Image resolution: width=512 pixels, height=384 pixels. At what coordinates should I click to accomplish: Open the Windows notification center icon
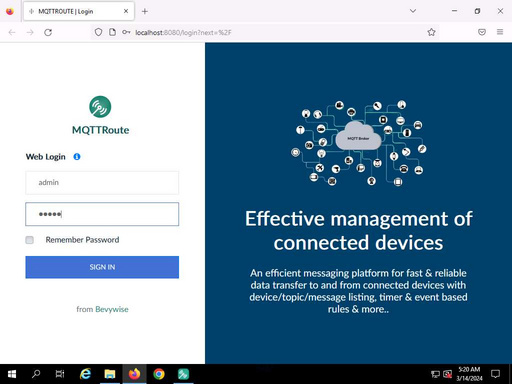pos(495,374)
